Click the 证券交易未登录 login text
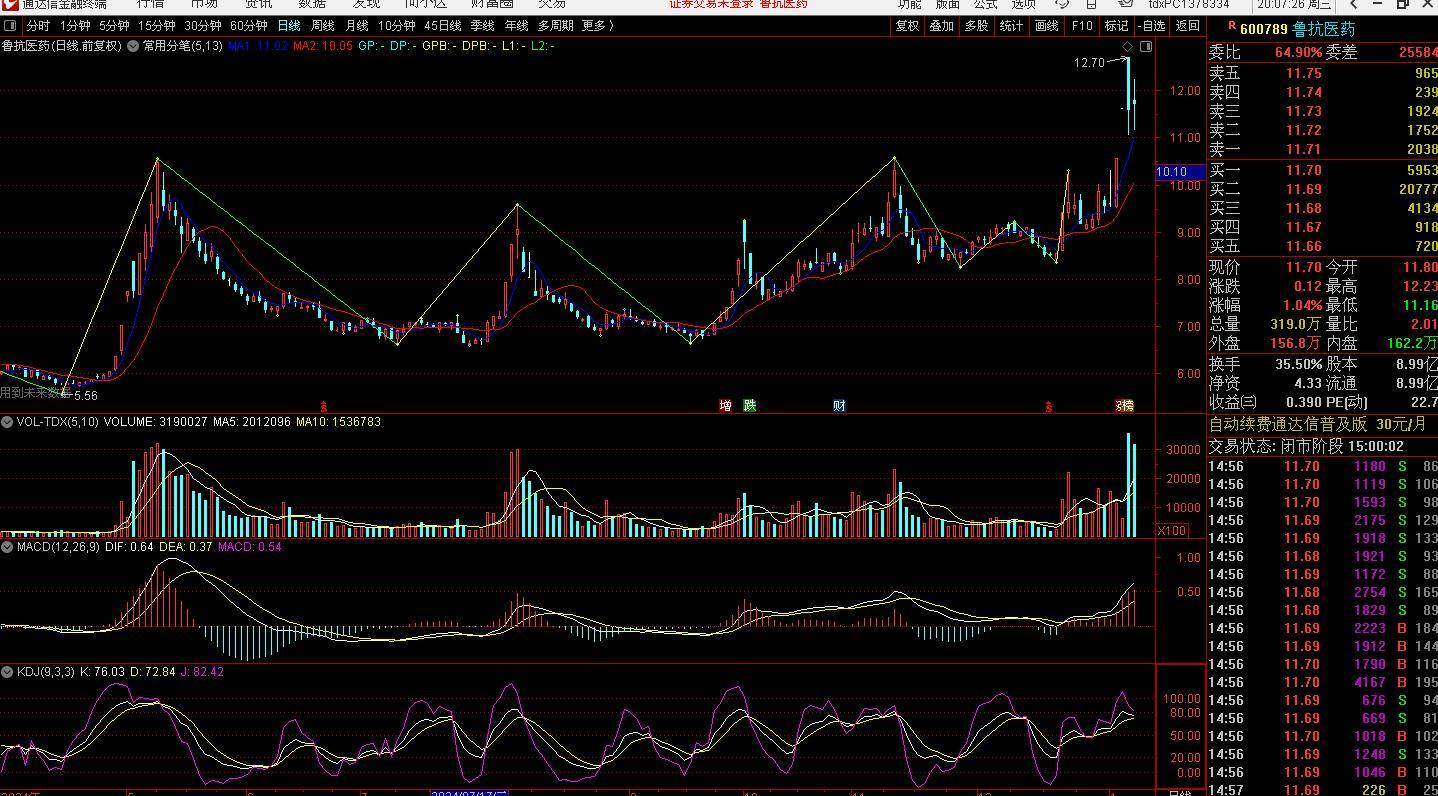The image size is (1438, 796). (710, 5)
